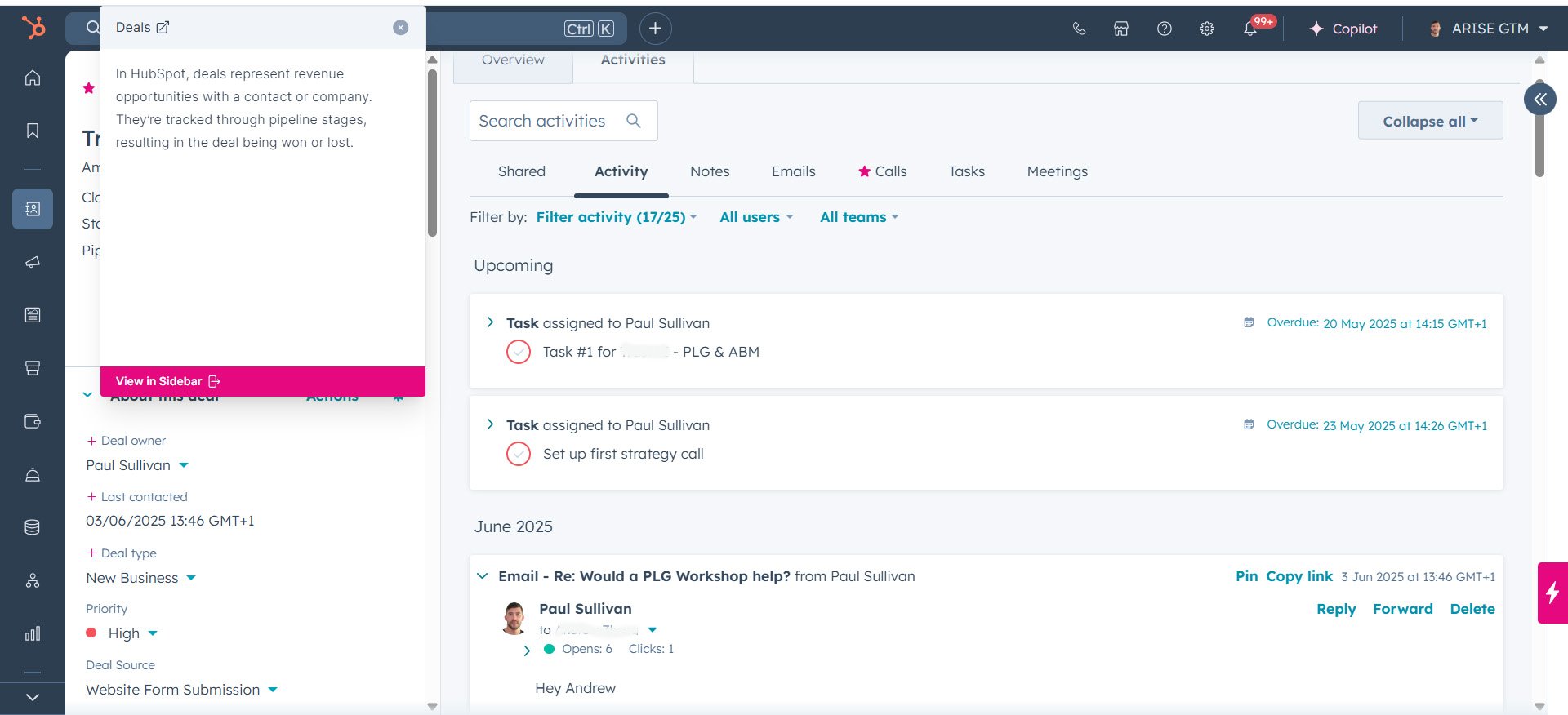Open the Home icon in left sidebar
The image size is (1568, 715).
point(33,78)
